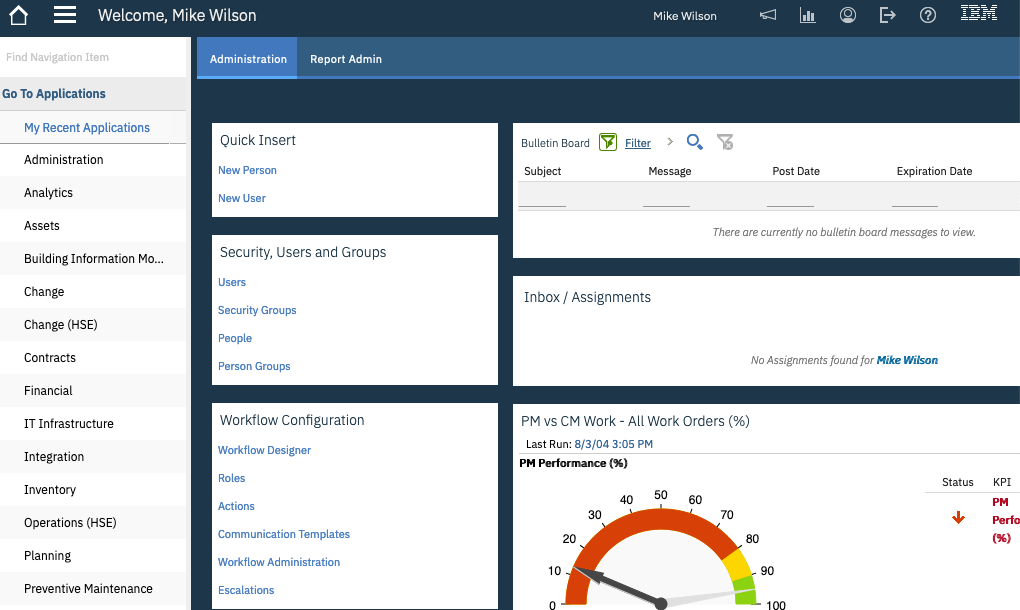Click the Mike Wilson link in Inbox

tap(907, 360)
